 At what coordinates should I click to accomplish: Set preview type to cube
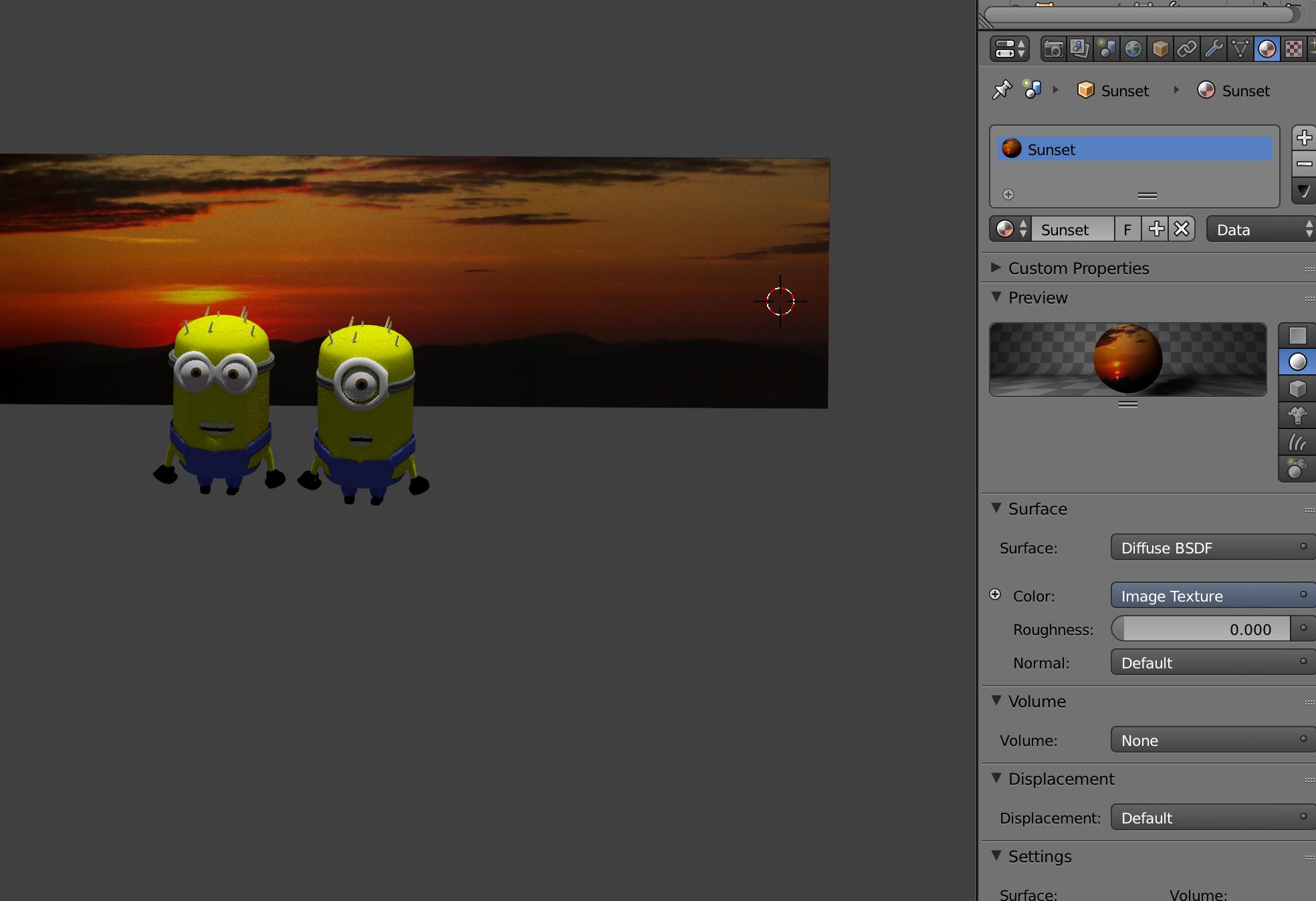click(x=1297, y=388)
